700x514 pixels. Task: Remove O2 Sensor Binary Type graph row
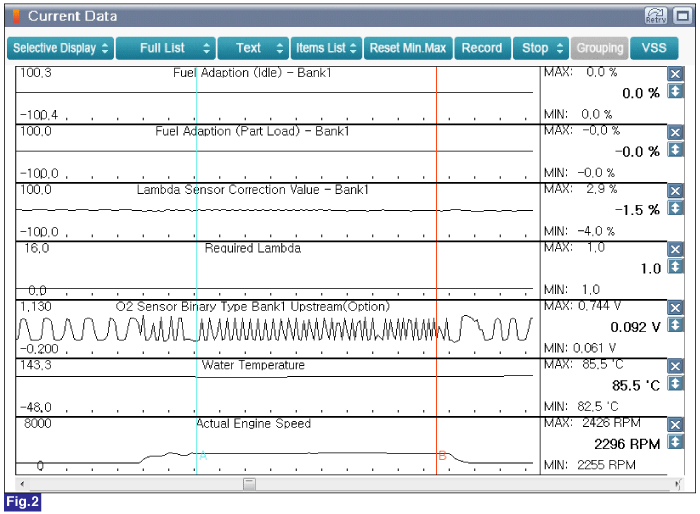click(675, 308)
